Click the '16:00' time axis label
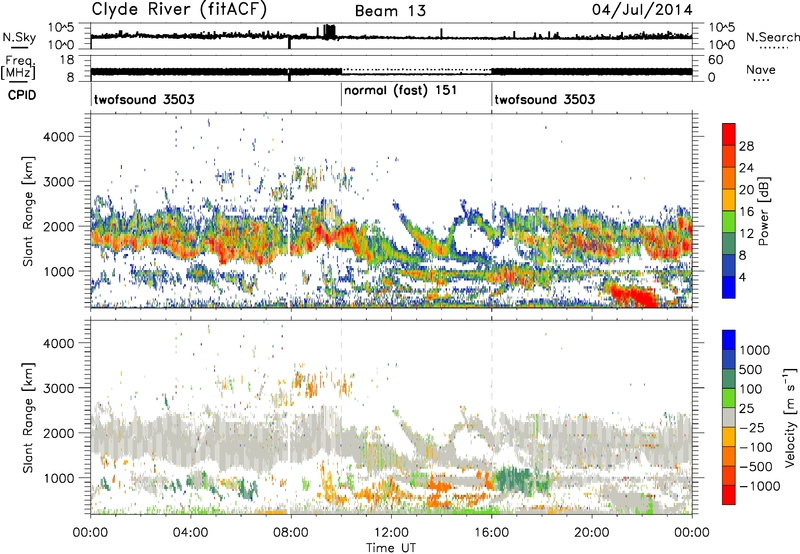This screenshot has height=554, width=800. tap(491, 533)
